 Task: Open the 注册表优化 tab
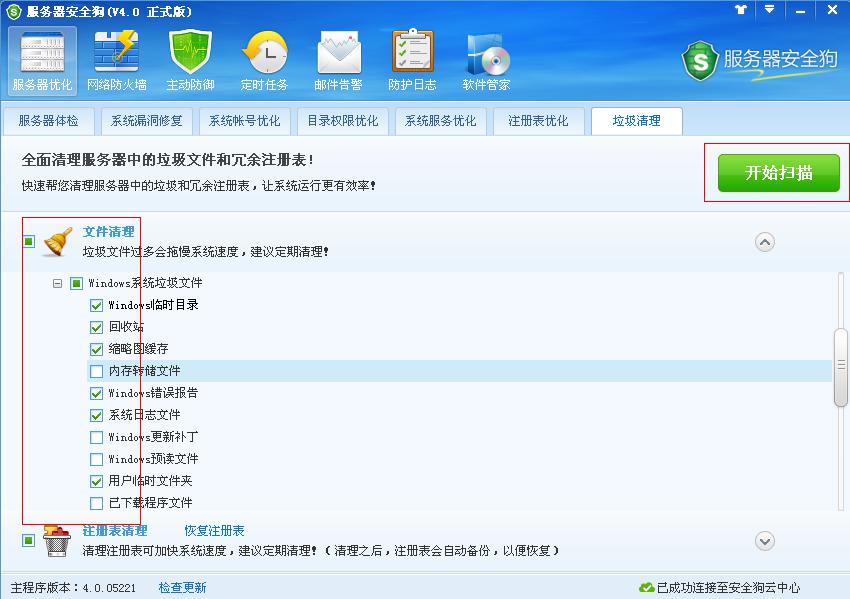tap(538, 120)
